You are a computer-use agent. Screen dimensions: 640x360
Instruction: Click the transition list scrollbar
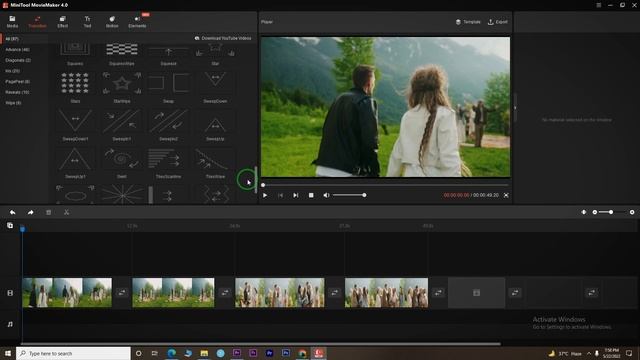(x=256, y=180)
